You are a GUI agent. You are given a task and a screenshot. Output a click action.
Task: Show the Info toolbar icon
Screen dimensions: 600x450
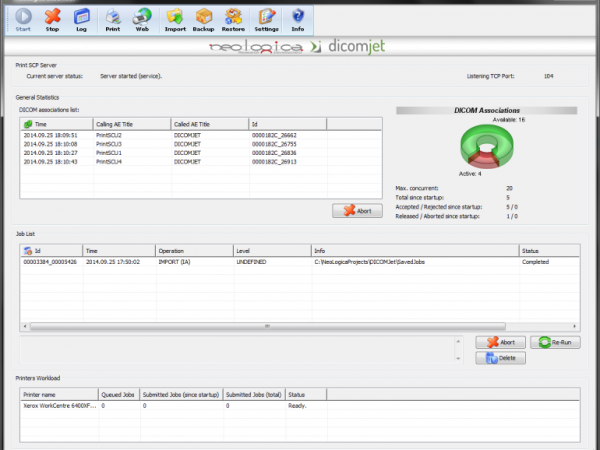click(298, 19)
